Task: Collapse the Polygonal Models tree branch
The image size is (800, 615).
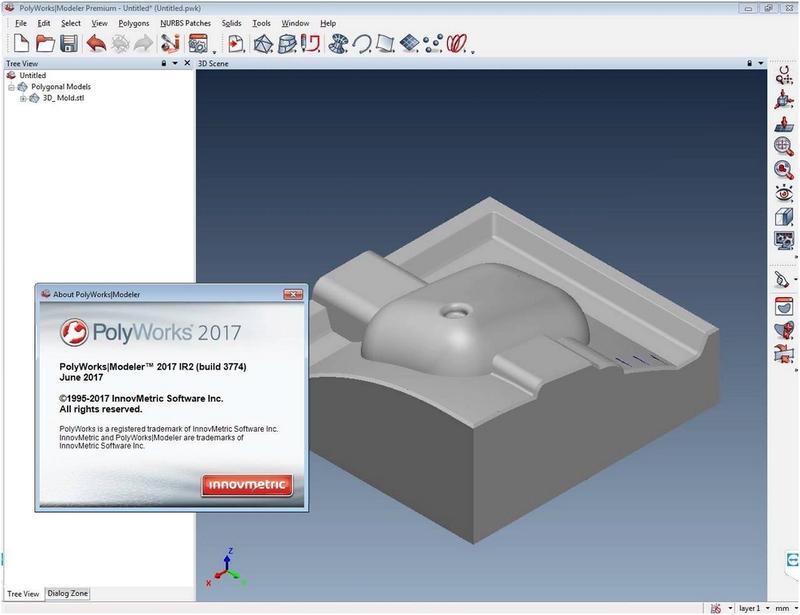Action: tap(11, 87)
